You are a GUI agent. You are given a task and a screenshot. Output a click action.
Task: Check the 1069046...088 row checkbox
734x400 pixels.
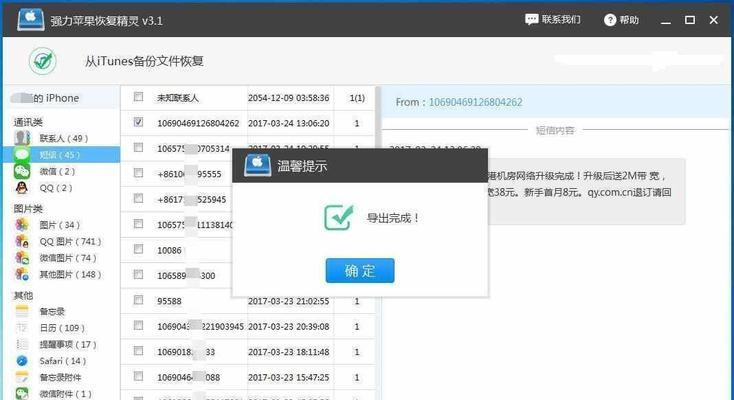click(138, 376)
